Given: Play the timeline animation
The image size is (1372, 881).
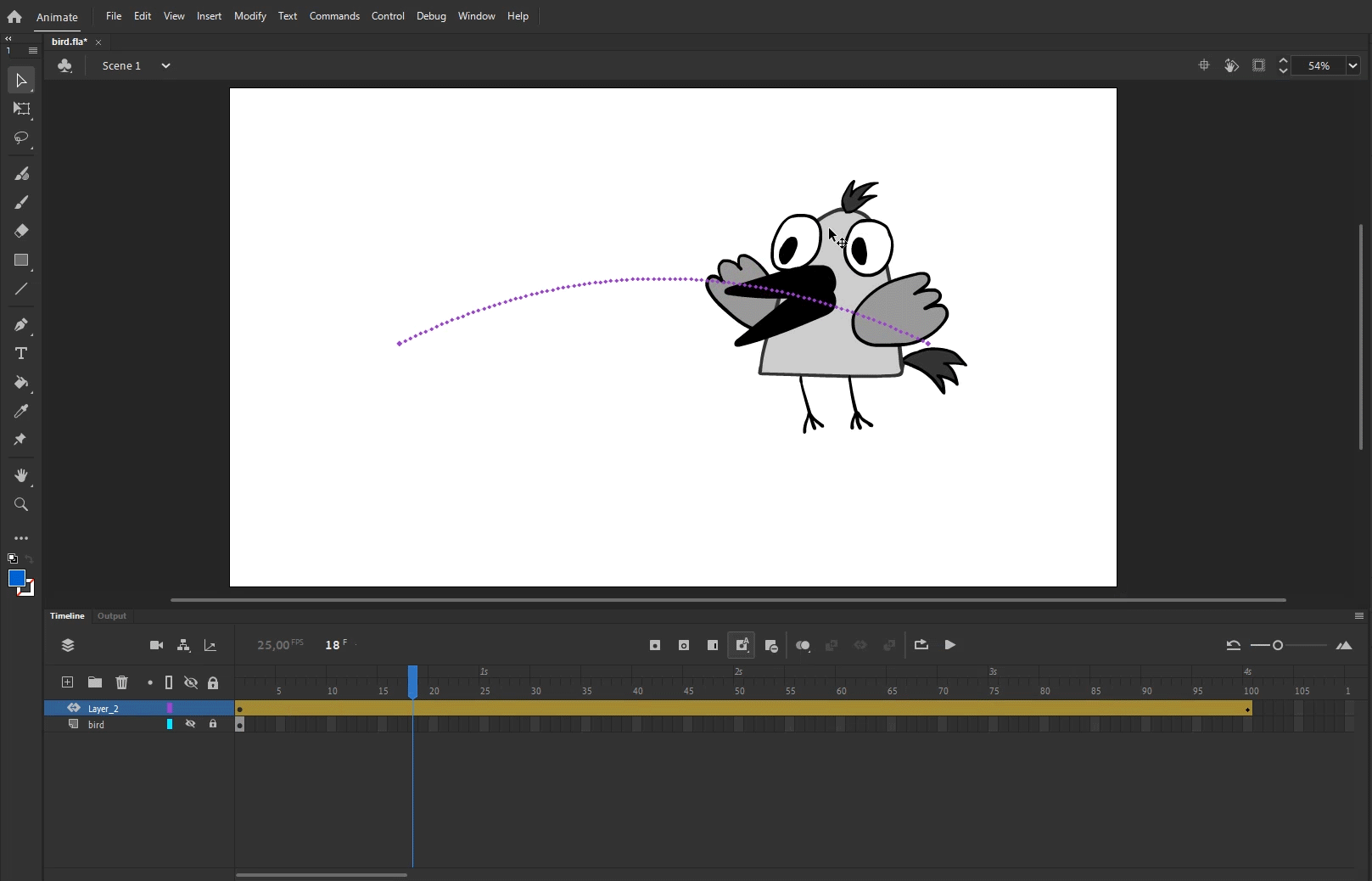Looking at the screenshot, I should (950, 645).
